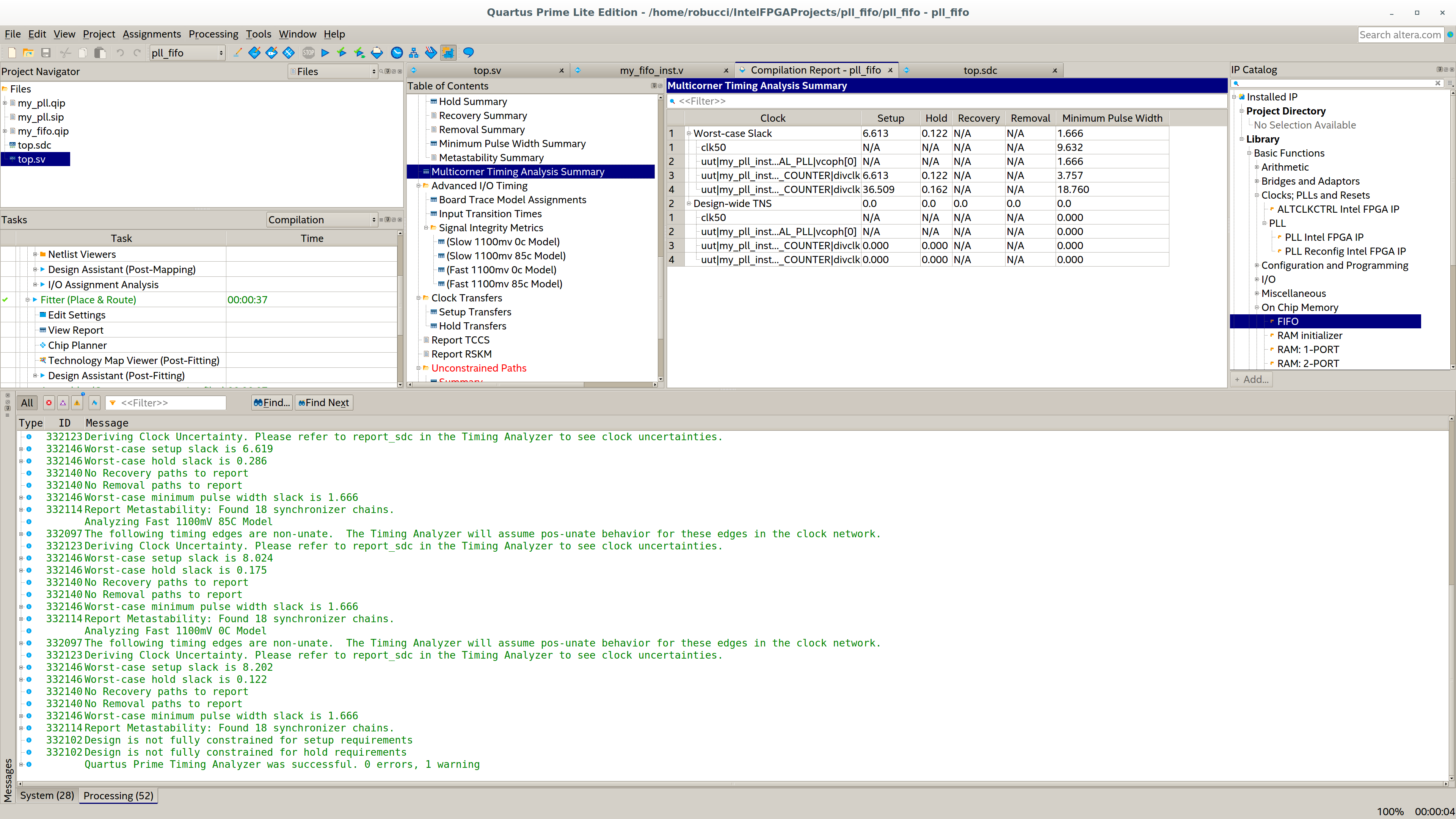Click the Save floppy-disk icon

46,53
